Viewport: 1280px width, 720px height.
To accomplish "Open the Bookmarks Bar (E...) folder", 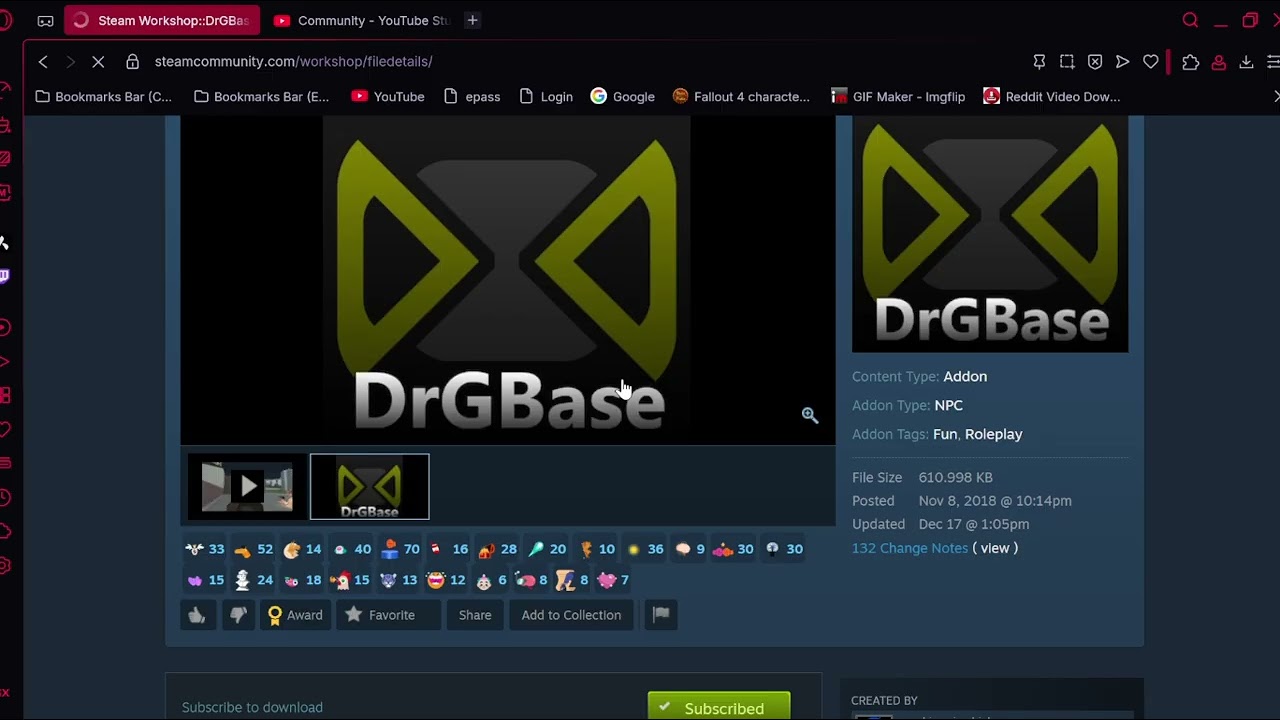I will (261, 97).
